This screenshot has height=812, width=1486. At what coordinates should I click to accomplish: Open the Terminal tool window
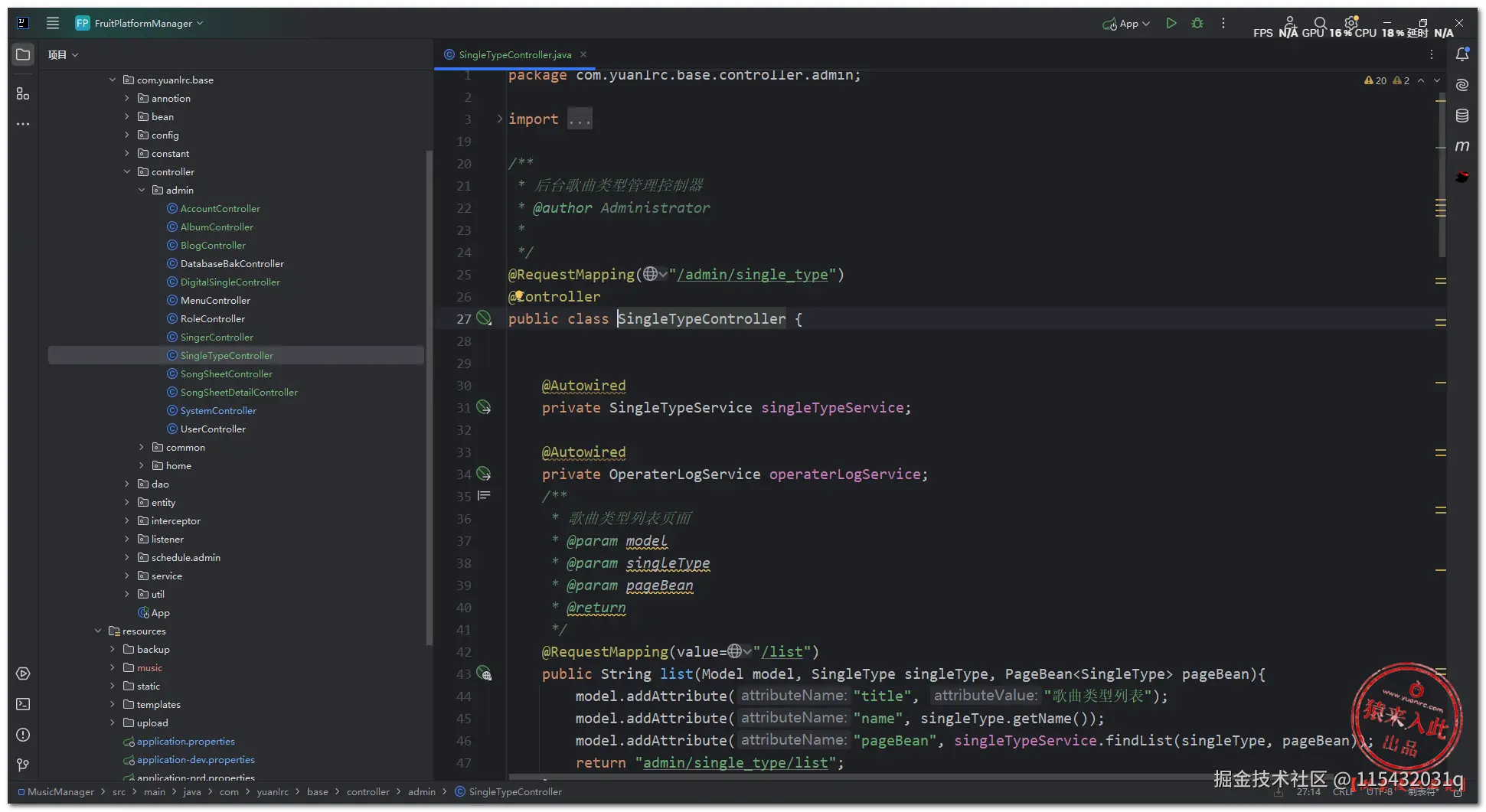[x=23, y=704]
